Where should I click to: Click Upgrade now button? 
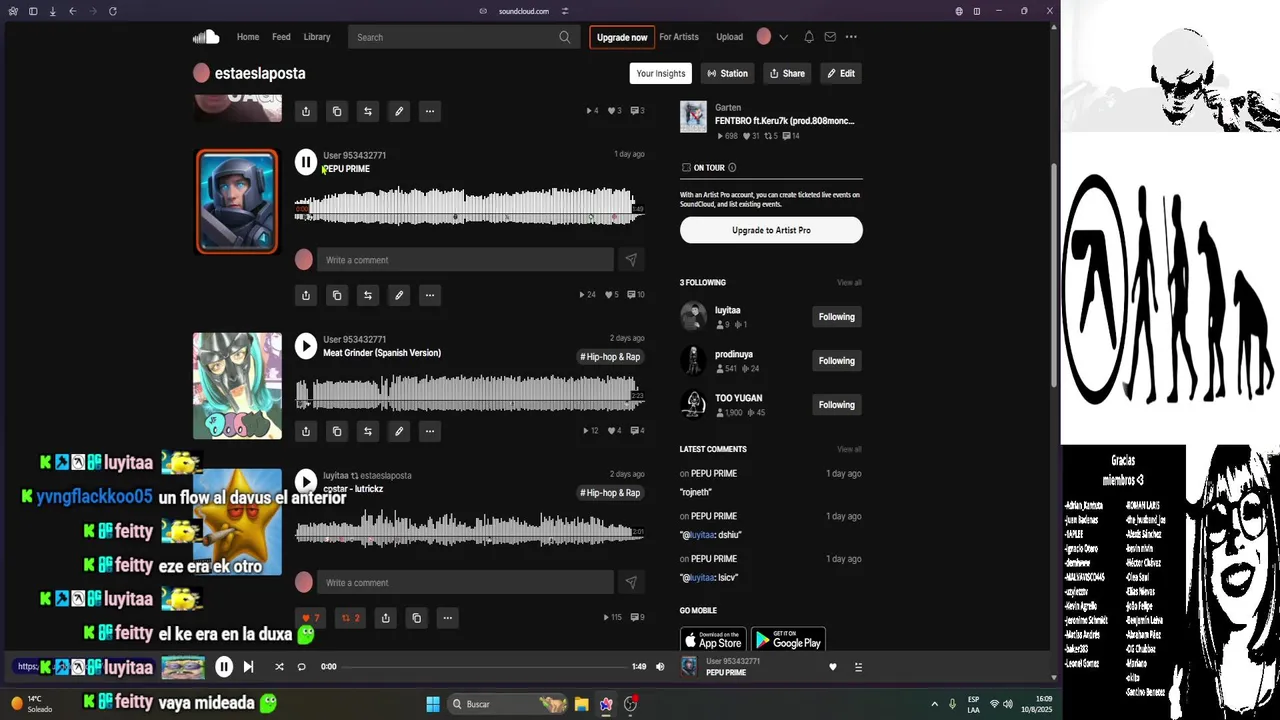622,37
